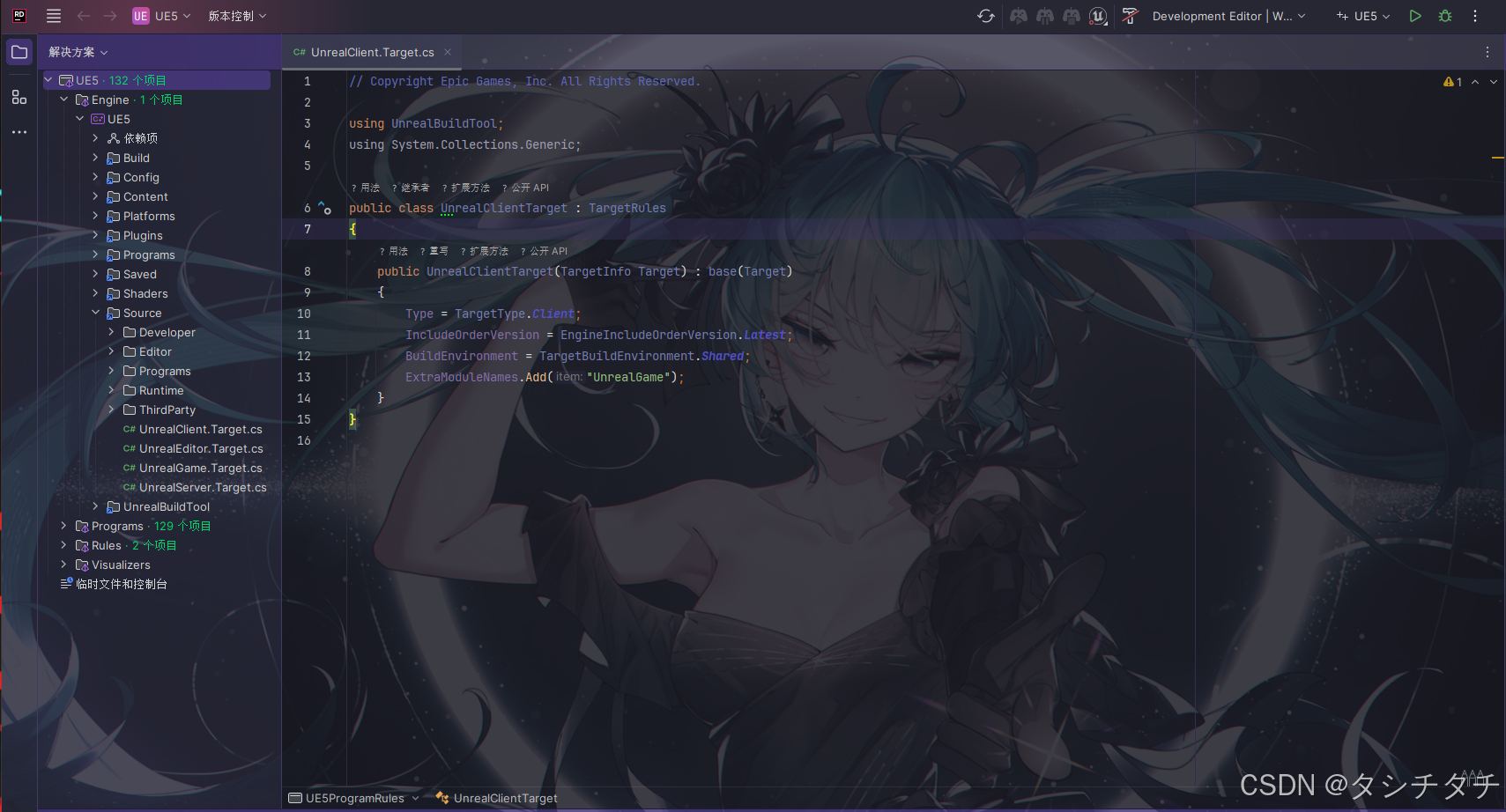The width and height of the screenshot is (1506, 812).
Task: Click the build hammer icon
Action: (x=1130, y=16)
